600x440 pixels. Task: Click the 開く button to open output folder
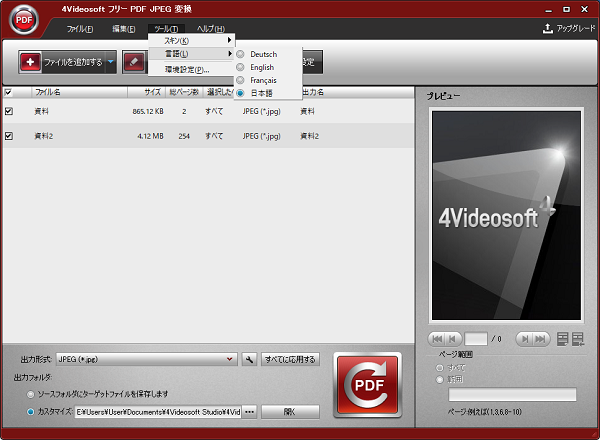click(x=289, y=411)
